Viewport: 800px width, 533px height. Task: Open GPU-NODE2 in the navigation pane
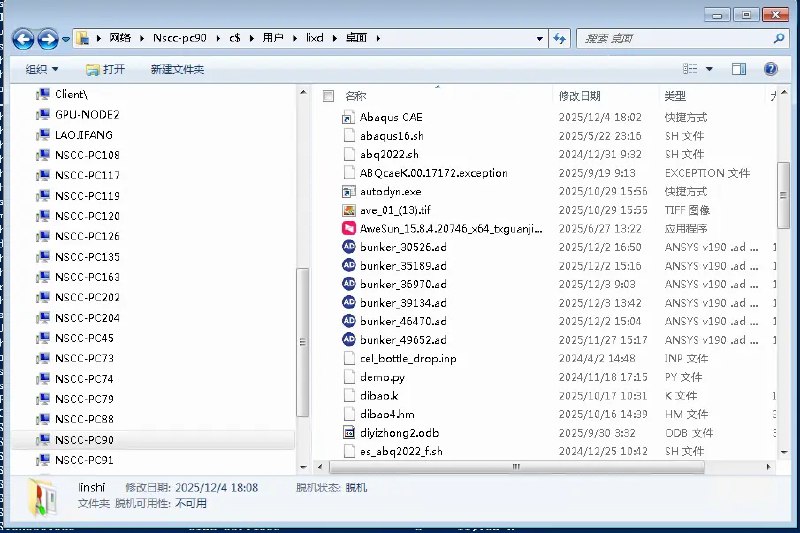coord(87,115)
